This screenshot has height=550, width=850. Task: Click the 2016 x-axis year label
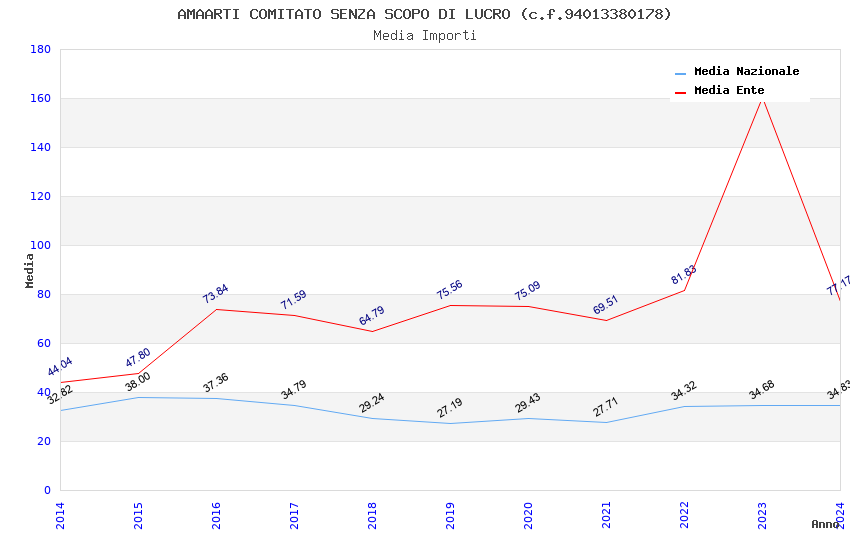click(x=216, y=515)
